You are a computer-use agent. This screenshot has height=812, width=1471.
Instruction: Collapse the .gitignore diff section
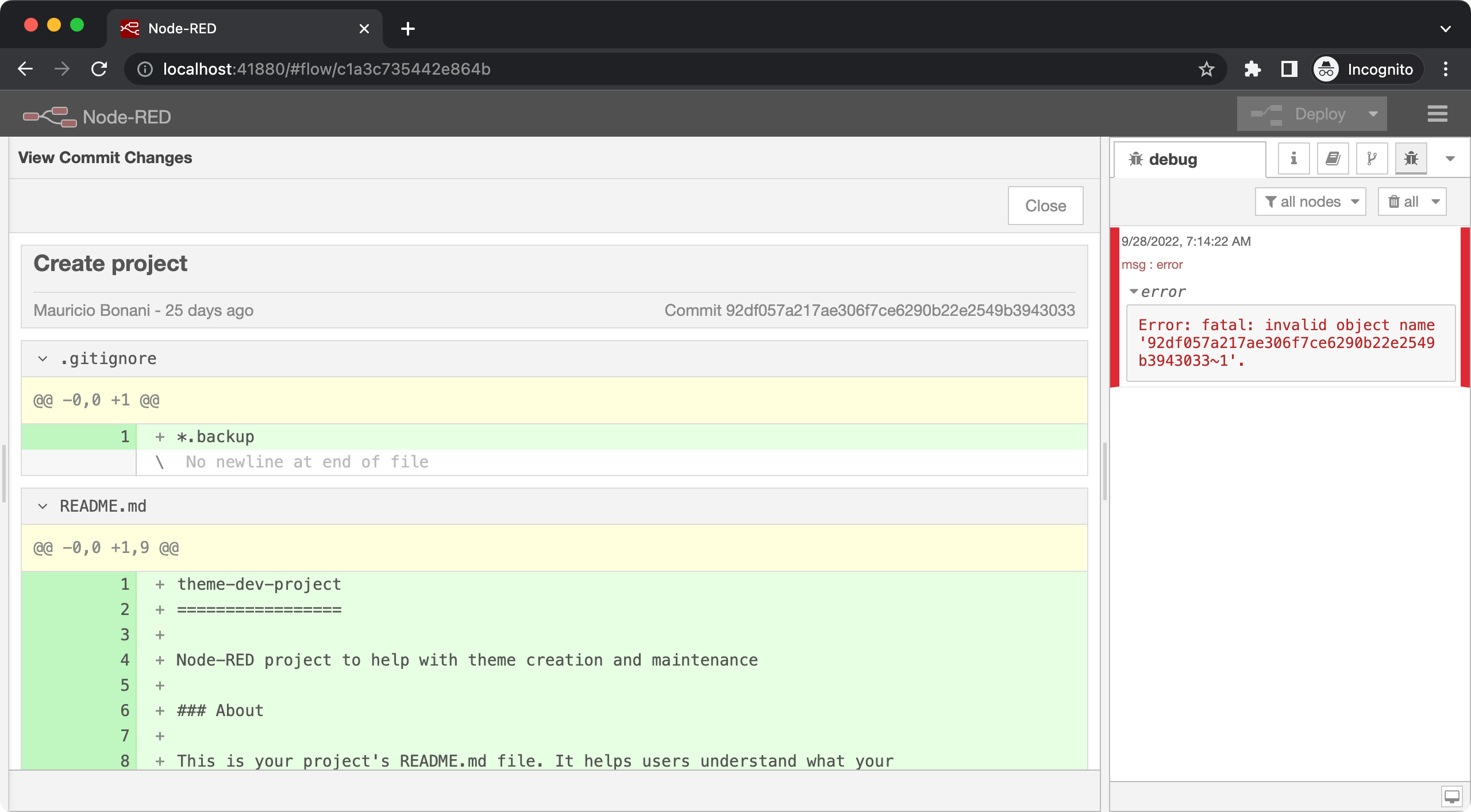click(41, 358)
